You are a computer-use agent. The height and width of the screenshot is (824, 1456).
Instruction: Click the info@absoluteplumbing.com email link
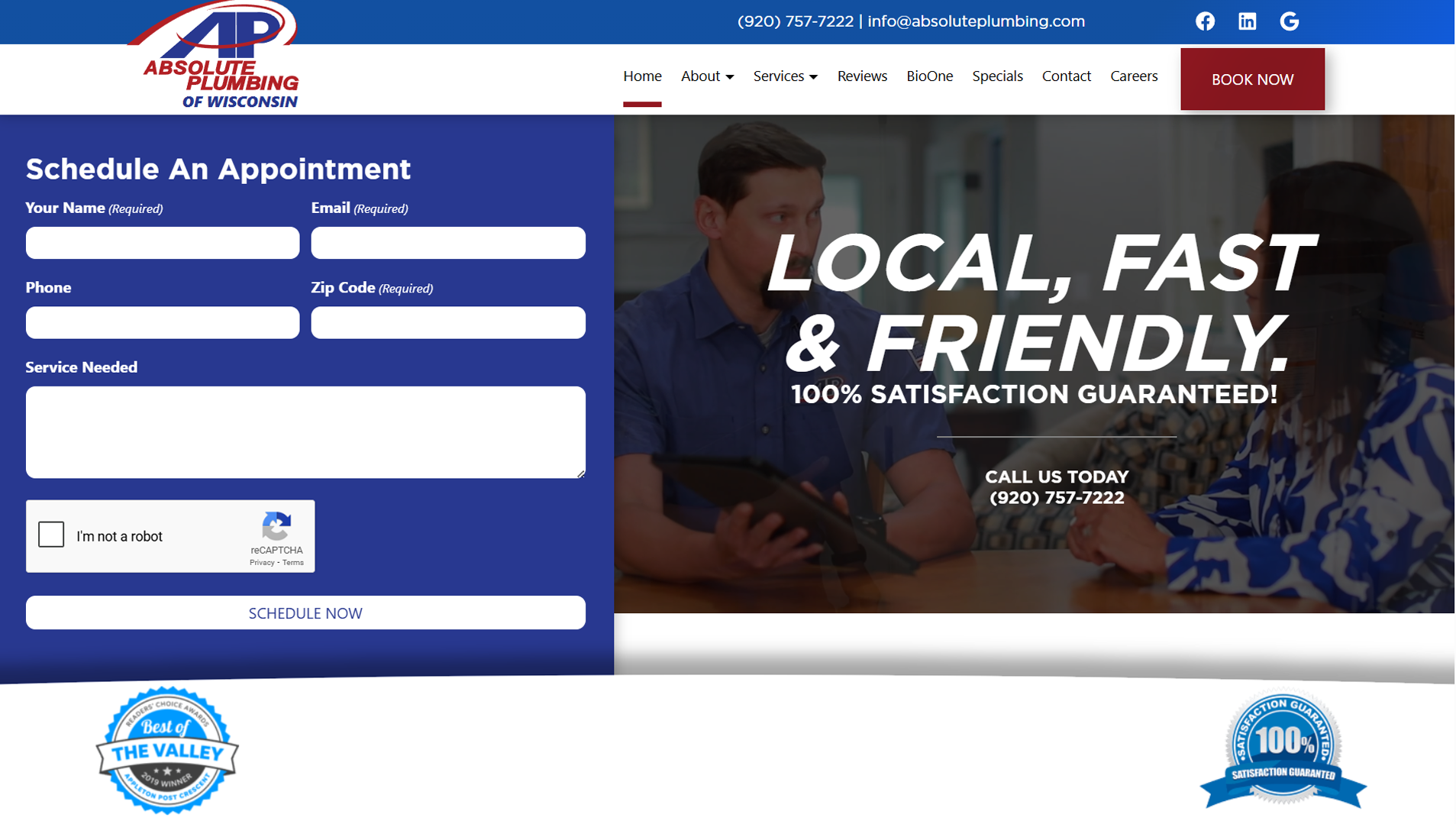pyautogui.click(x=976, y=21)
